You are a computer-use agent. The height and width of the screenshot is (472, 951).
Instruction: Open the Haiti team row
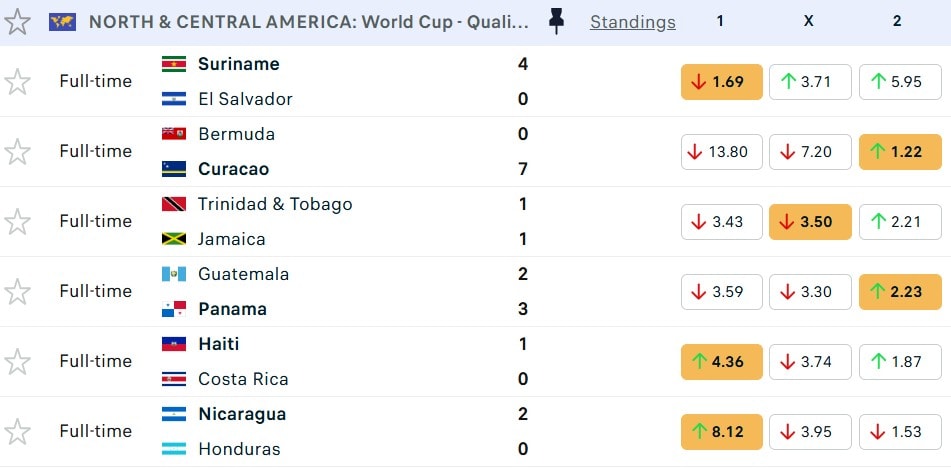coord(218,344)
